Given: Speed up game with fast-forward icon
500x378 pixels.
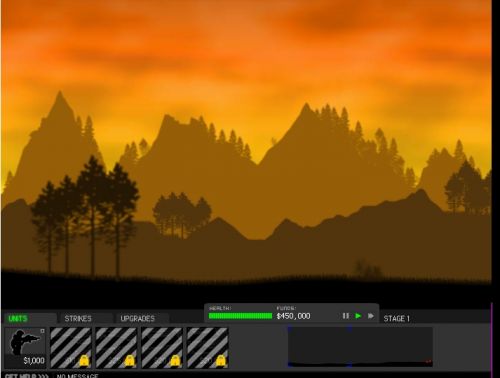Looking at the screenshot, I should coord(371,316).
